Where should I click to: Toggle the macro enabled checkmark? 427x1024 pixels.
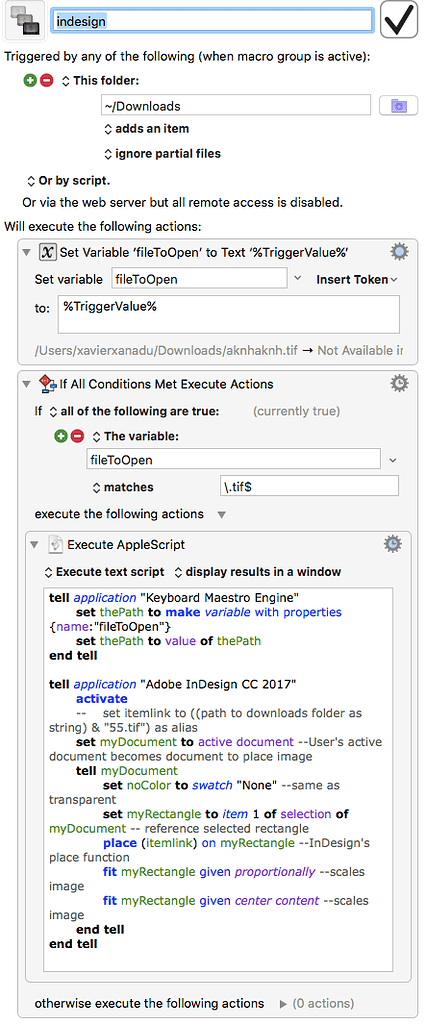(x=399, y=21)
